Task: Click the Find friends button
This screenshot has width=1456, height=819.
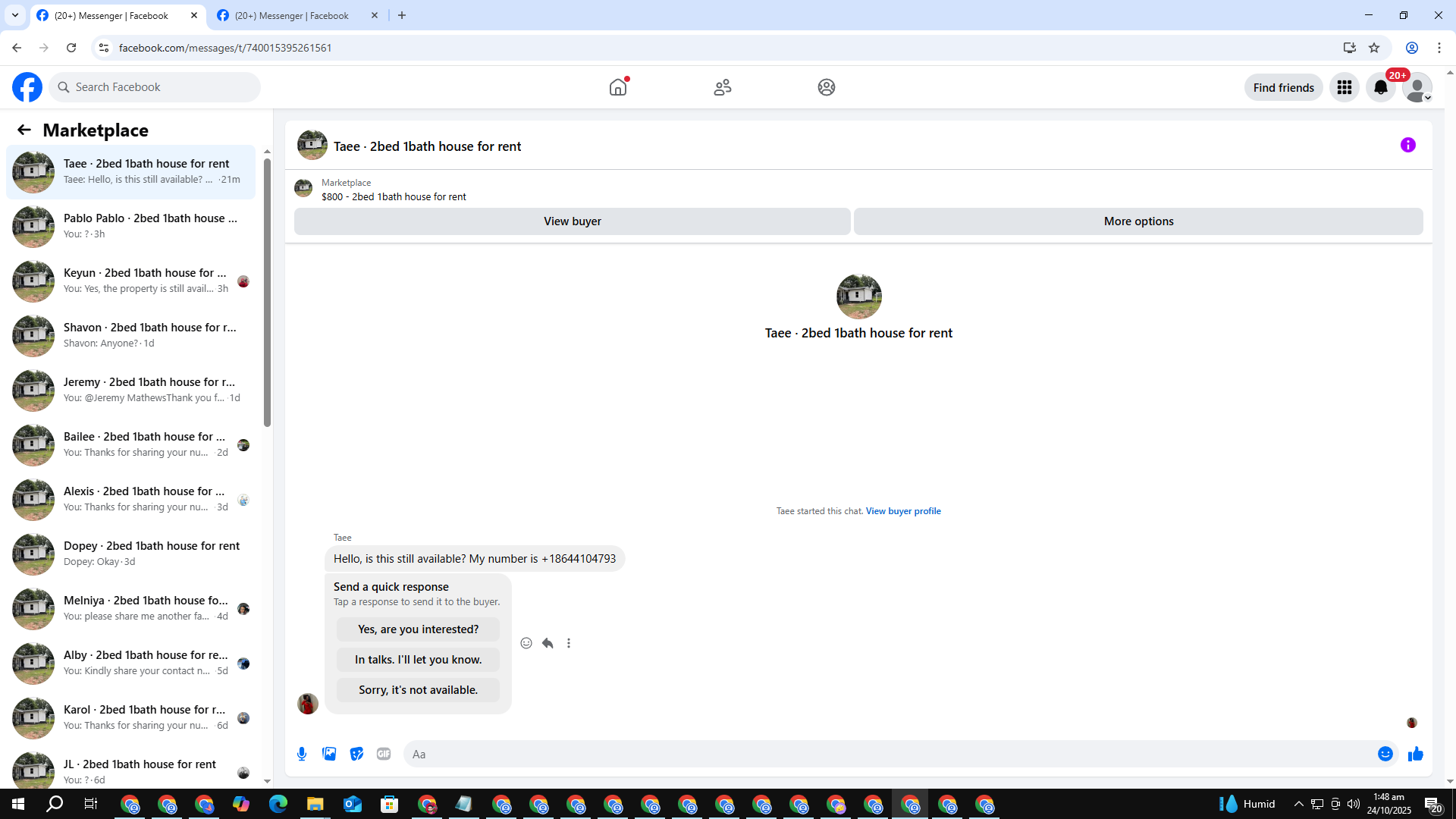Action: [1283, 87]
